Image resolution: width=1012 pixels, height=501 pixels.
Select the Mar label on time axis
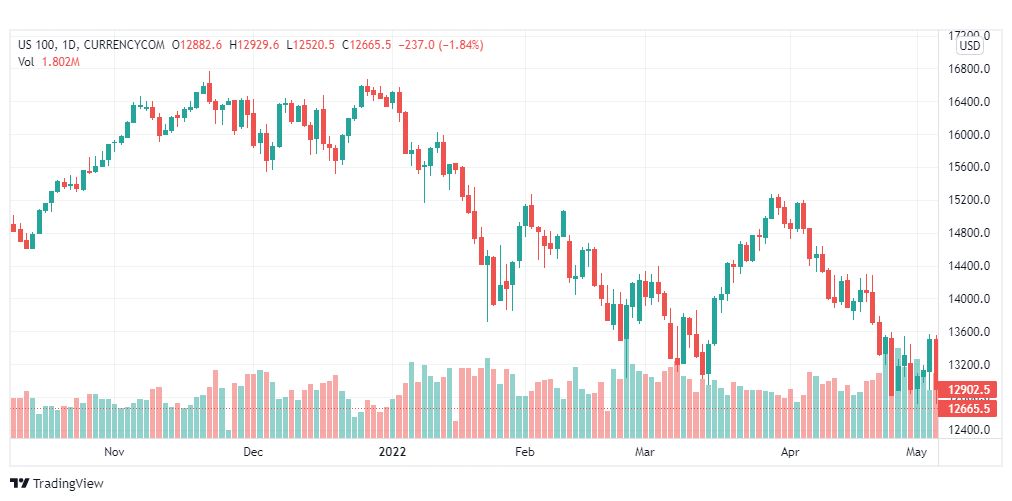click(645, 452)
